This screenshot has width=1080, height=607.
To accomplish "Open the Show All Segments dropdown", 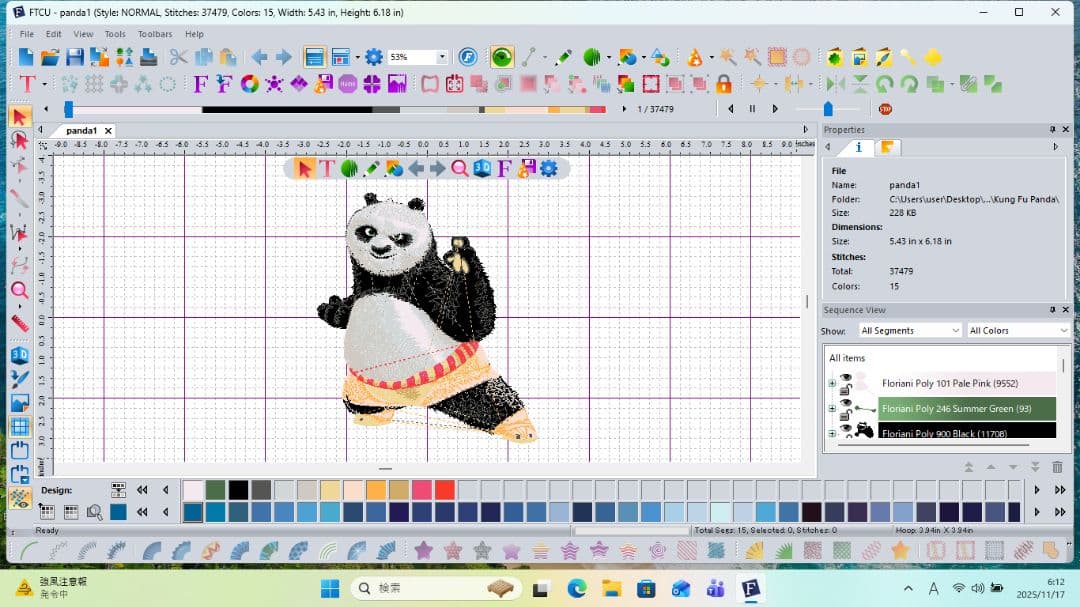I will point(908,330).
